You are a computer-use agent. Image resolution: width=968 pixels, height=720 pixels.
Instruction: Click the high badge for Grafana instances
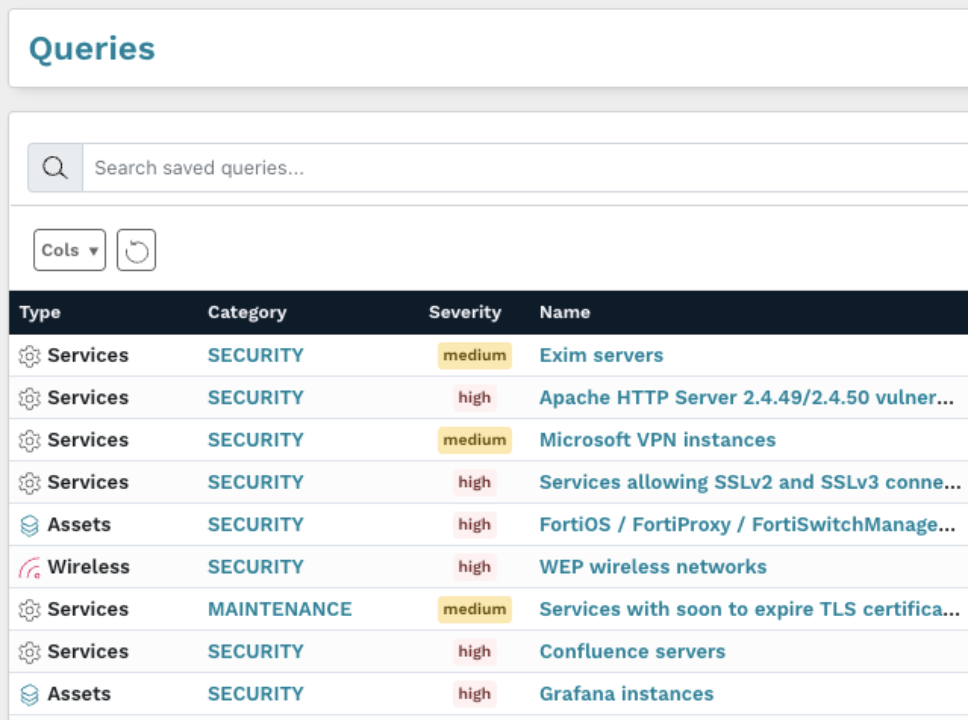click(x=474, y=693)
